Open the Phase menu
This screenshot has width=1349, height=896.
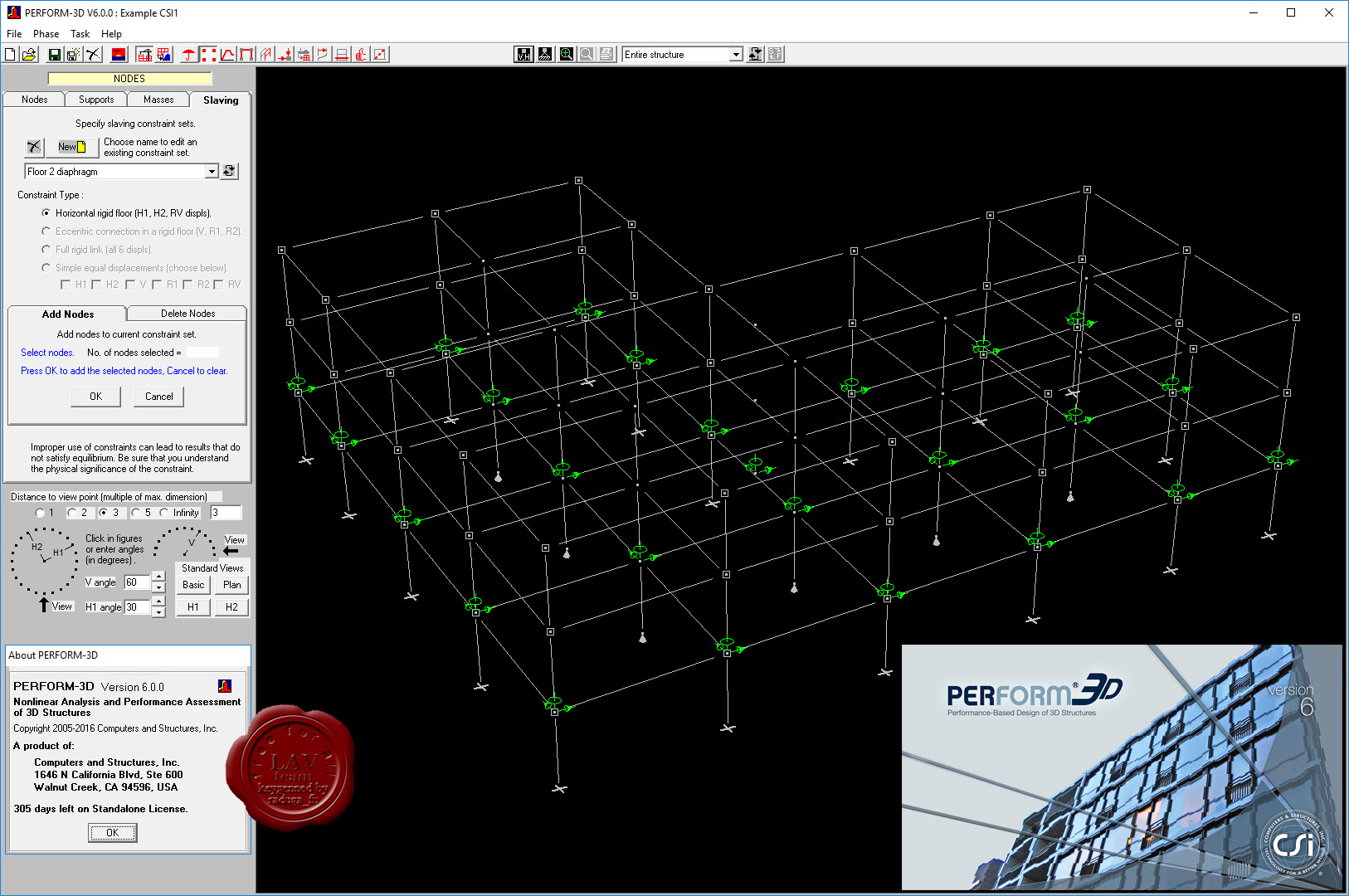[46, 34]
